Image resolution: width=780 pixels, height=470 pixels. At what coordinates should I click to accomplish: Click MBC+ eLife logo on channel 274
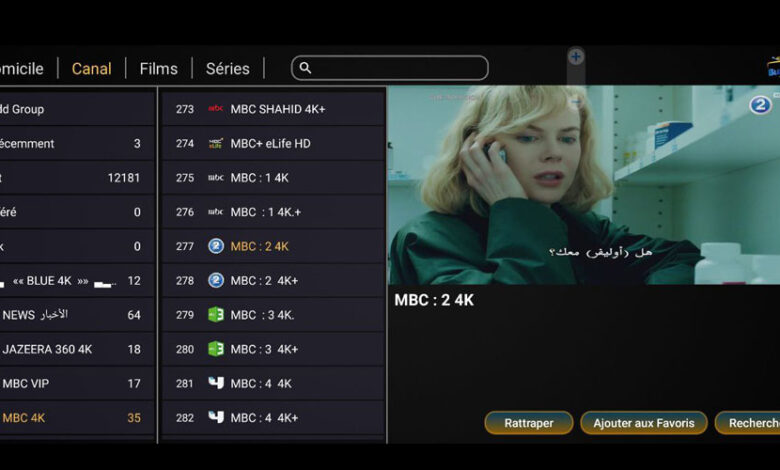point(215,143)
